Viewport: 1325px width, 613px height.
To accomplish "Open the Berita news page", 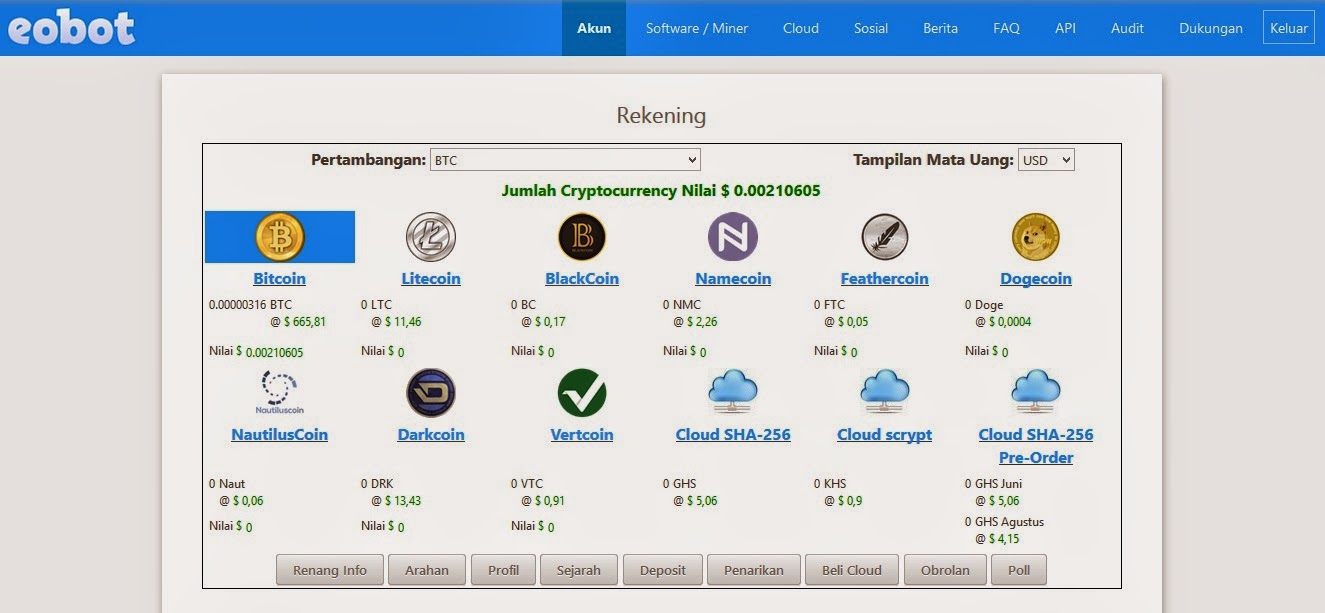I will coord(940,28).
